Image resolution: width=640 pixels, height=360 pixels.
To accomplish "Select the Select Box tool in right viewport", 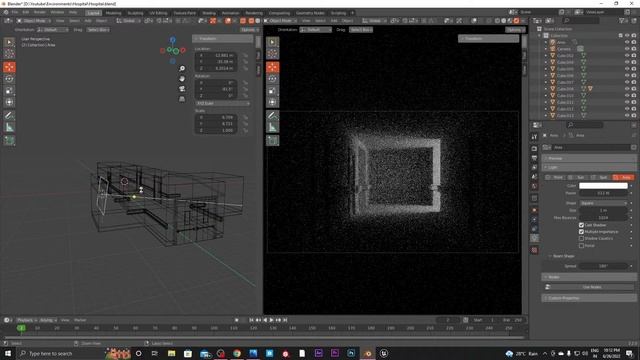I will [273, 42].
